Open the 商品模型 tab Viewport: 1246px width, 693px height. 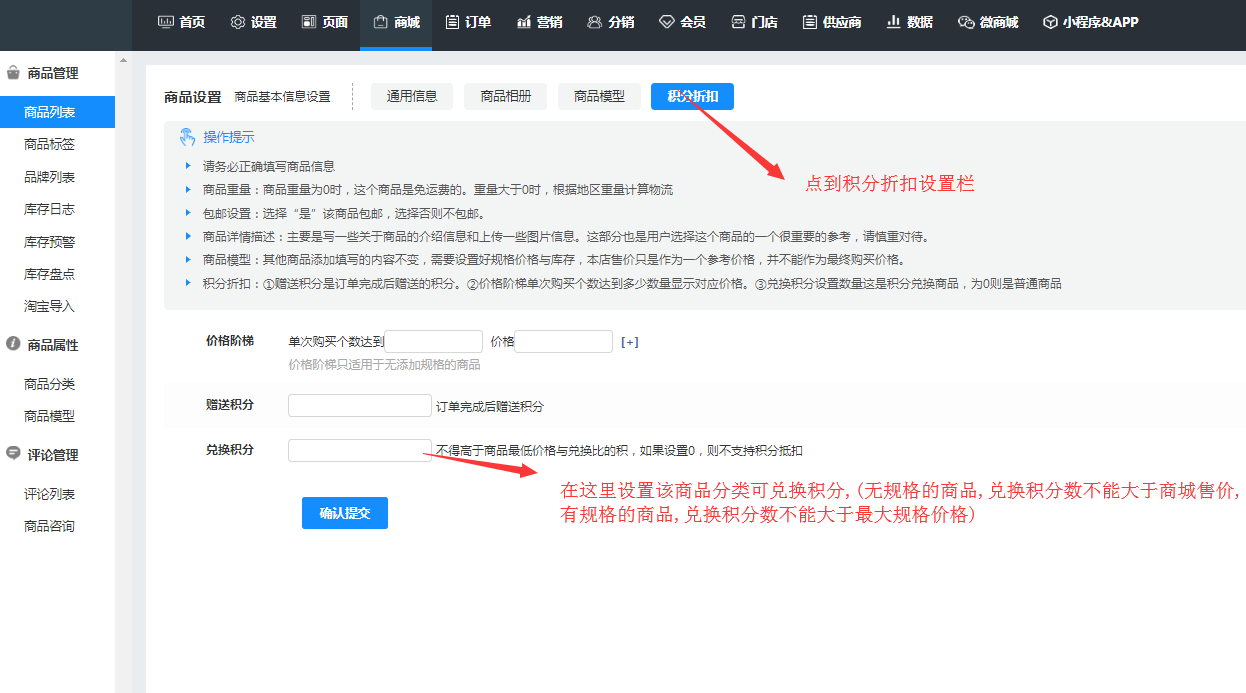[x=599, y=97]
